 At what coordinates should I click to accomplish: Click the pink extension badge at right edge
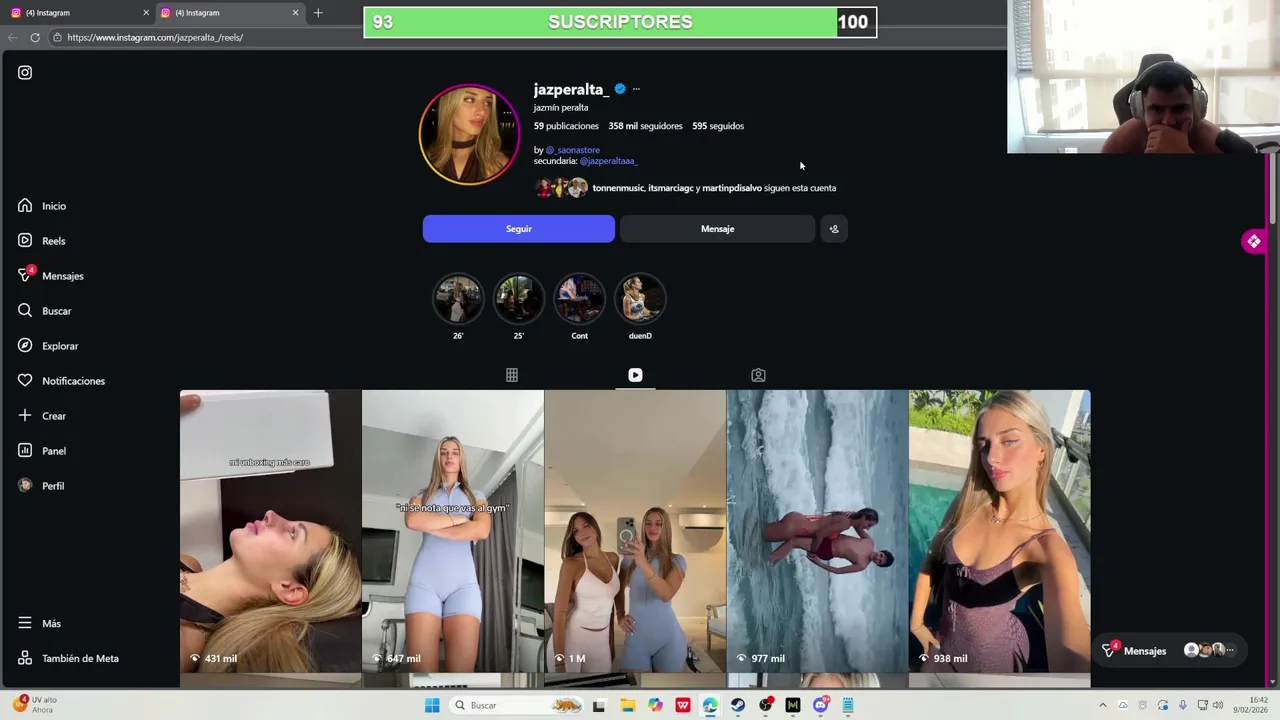click(x=1254, y=241)
